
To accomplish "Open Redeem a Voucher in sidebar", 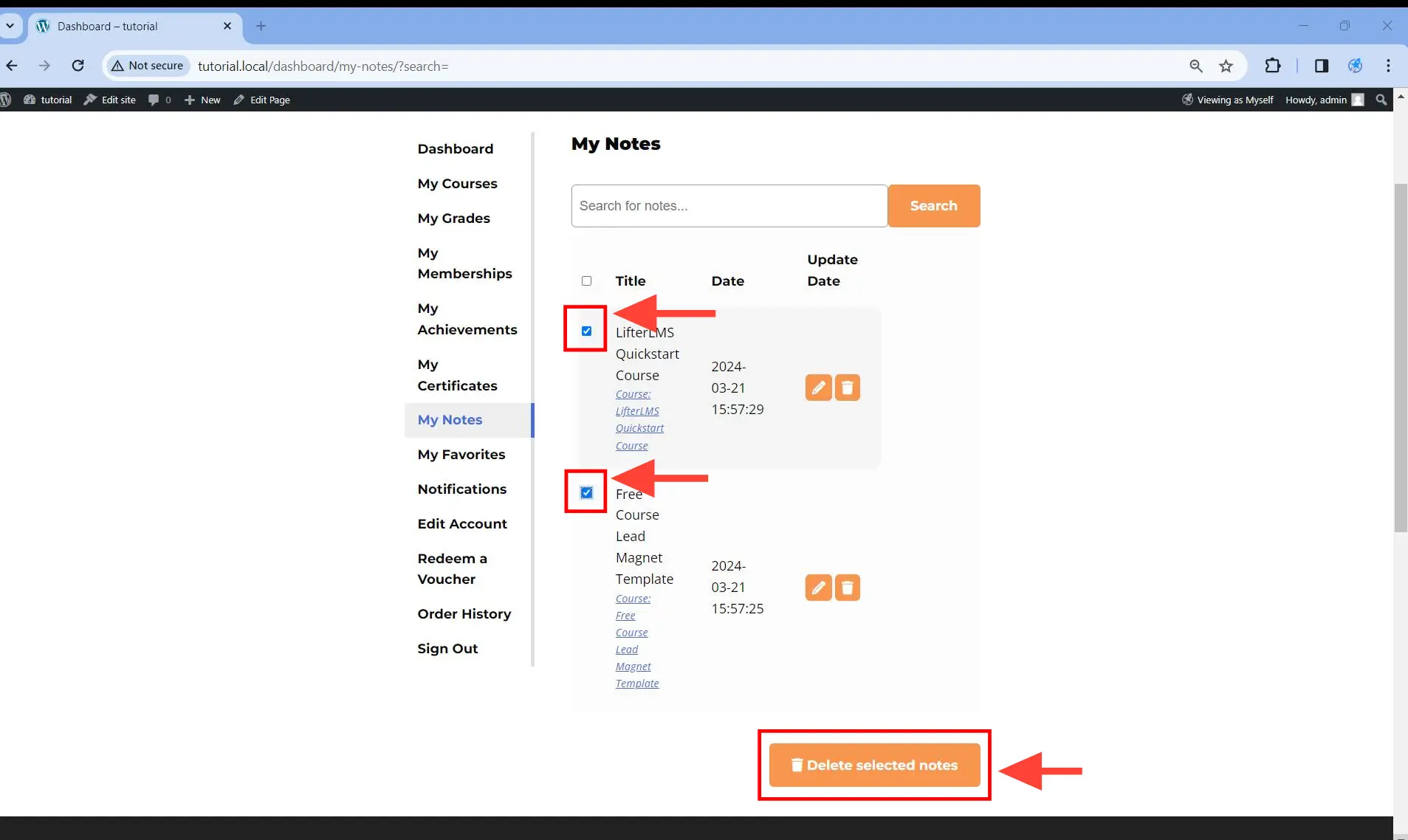I will click(452, 568).
